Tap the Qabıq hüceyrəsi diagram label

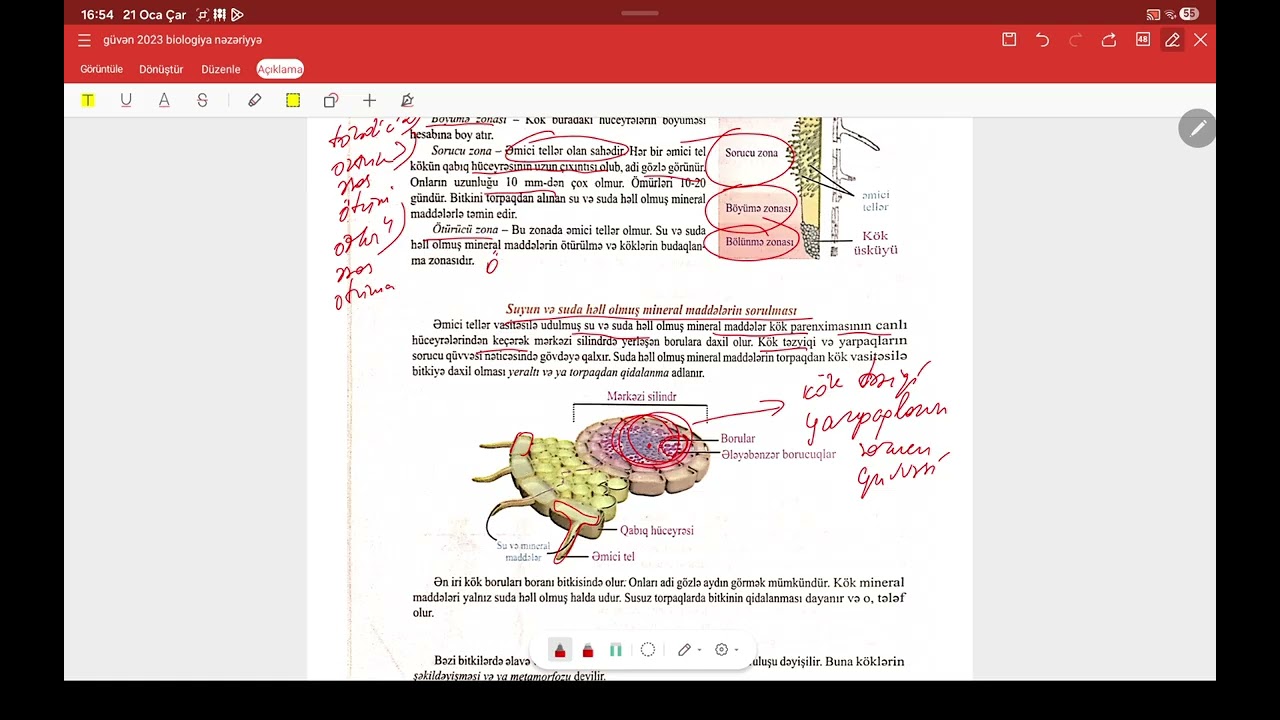[x=656, y=531]
